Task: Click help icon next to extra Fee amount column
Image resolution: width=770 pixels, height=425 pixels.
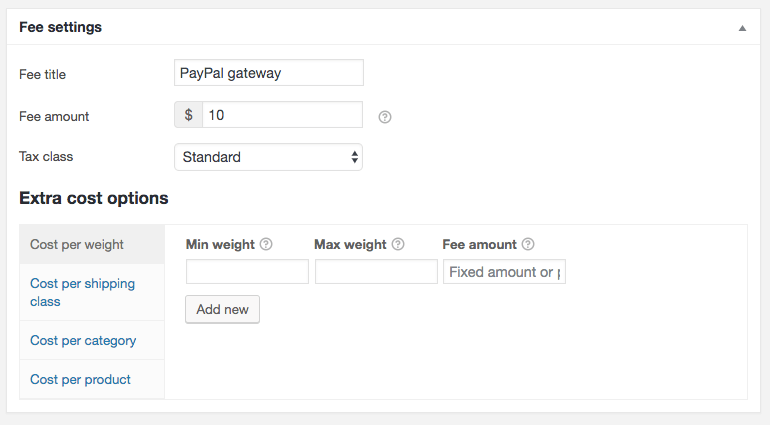Action: (x=528, y=244)
